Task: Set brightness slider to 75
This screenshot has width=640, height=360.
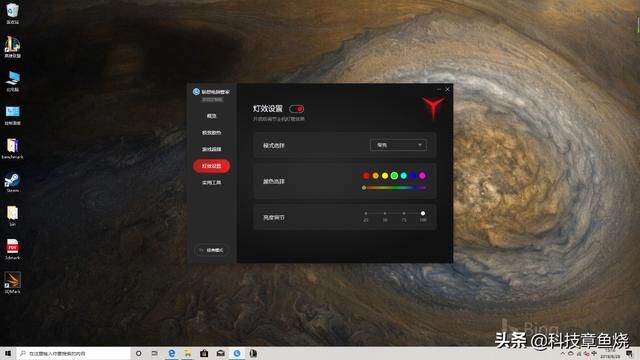Action: coord(404,213)
